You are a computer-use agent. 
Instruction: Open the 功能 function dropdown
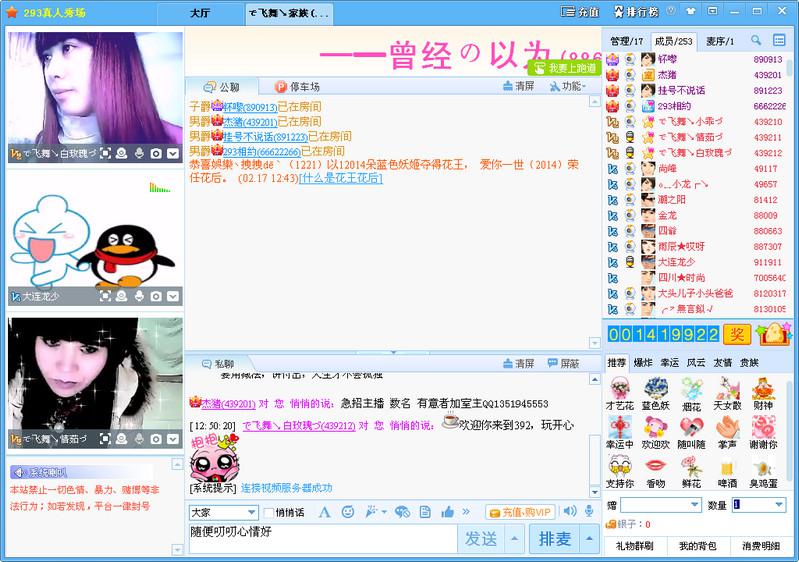coord(568,87)
